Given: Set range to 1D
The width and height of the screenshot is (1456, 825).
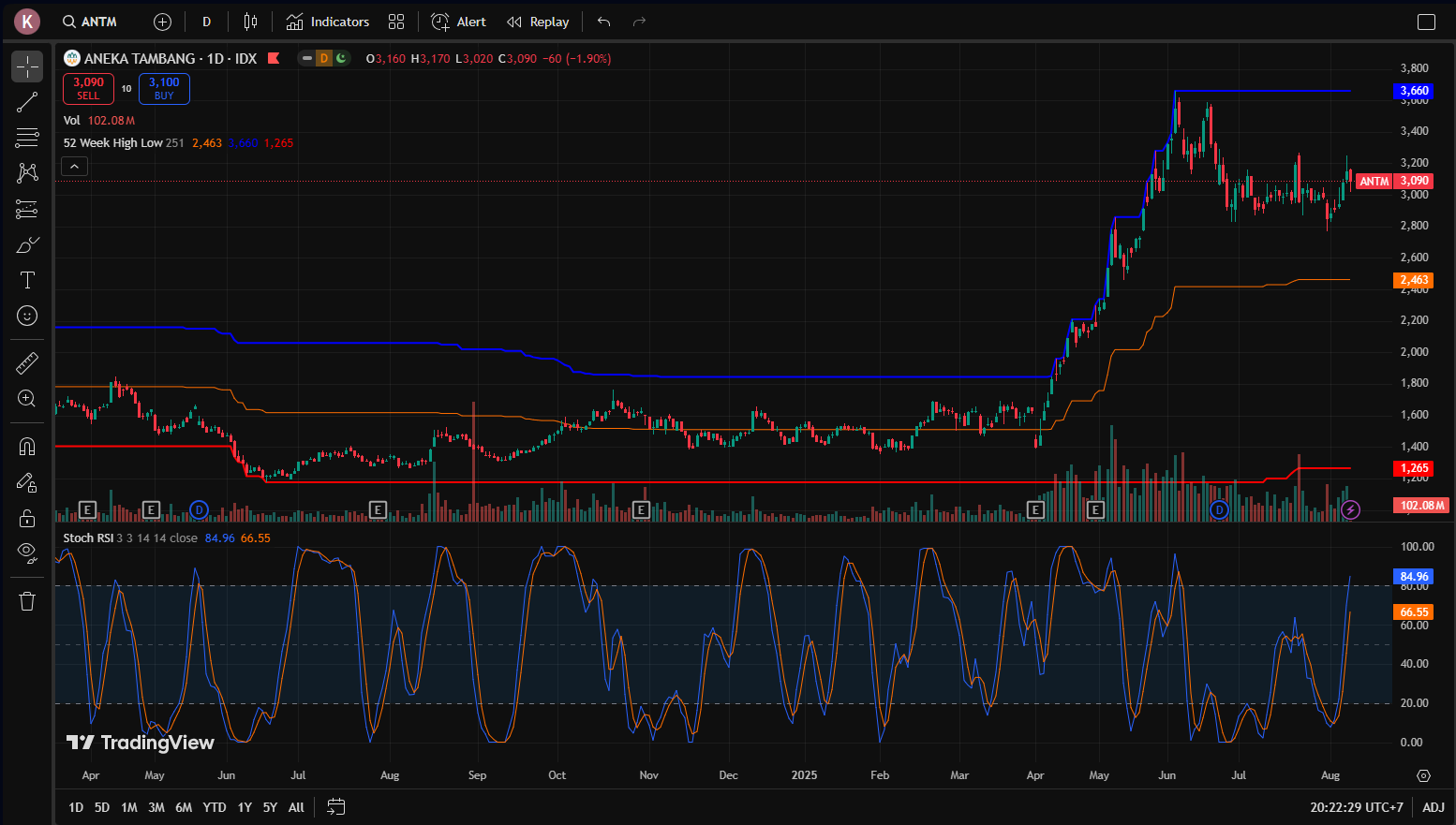Looking at the screenshot, I should pyautogui.click(x=76, y=807).
